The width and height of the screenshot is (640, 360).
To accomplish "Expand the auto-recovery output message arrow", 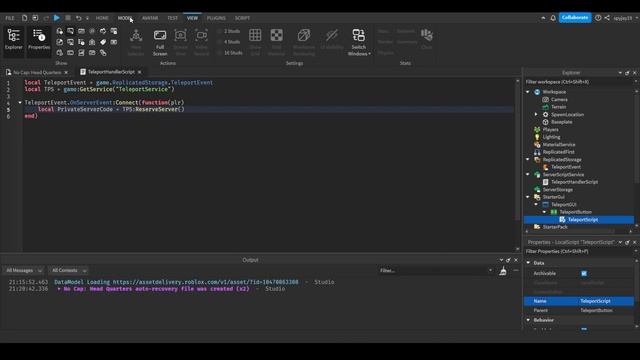I will [x=59, y=289].
